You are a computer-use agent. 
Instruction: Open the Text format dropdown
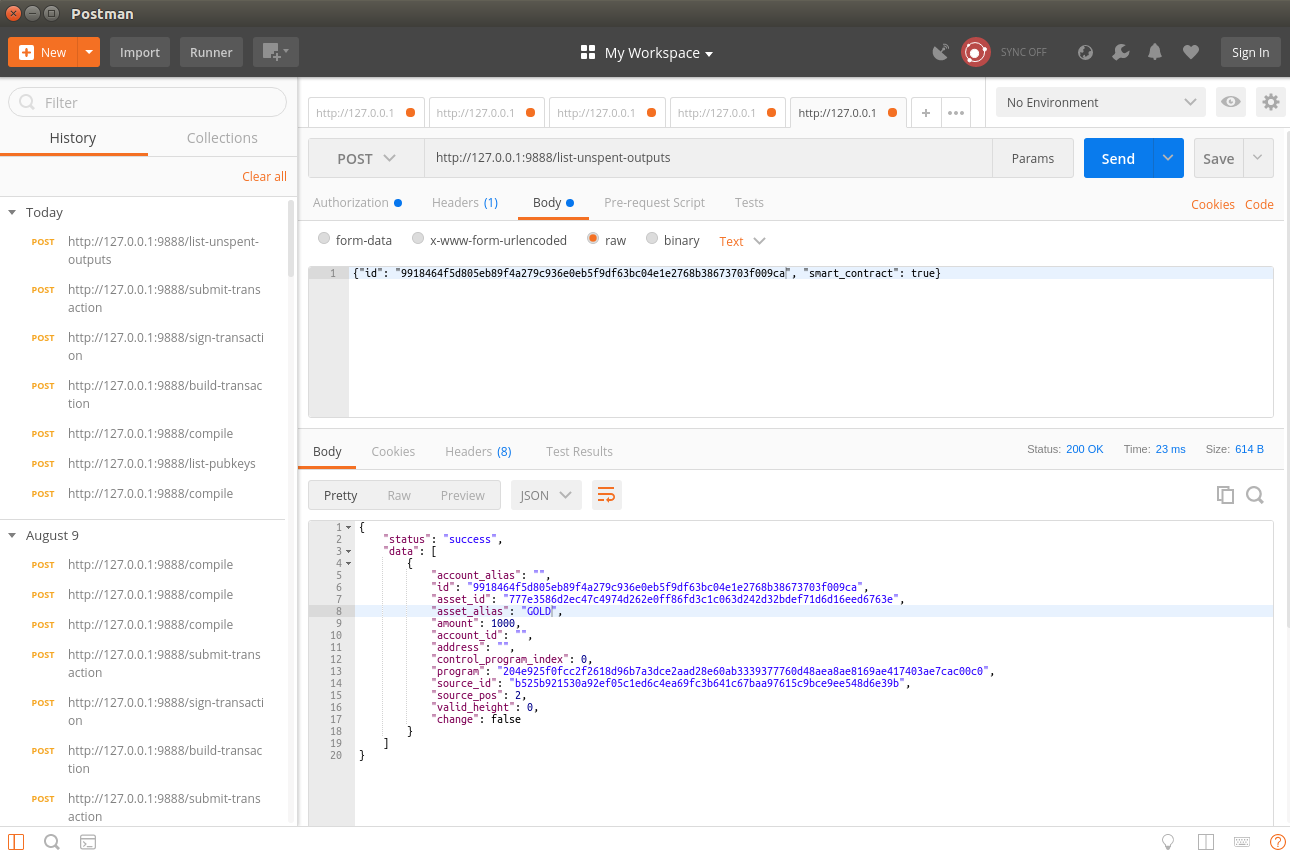tap(742, 241)
